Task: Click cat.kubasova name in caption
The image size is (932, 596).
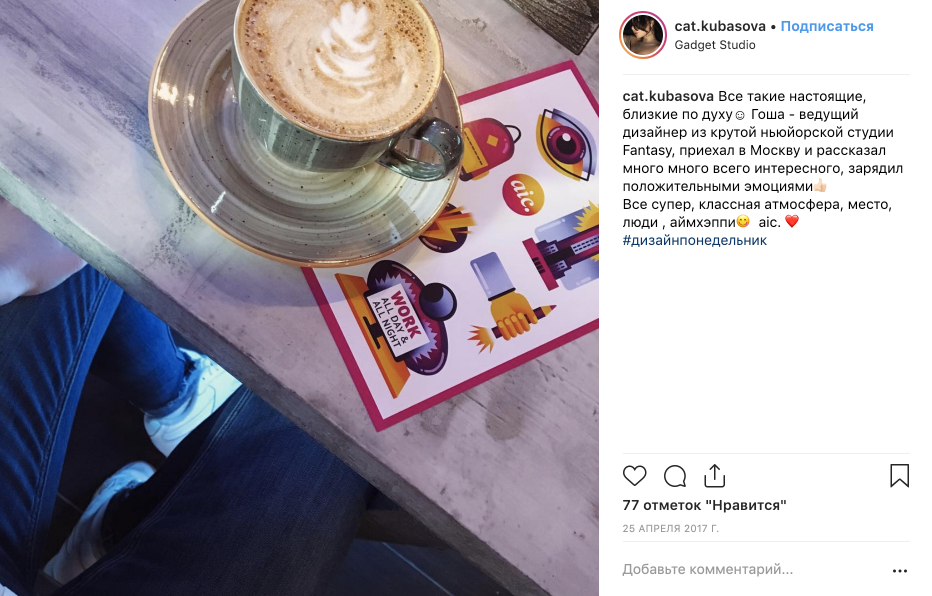Action: 667,96
